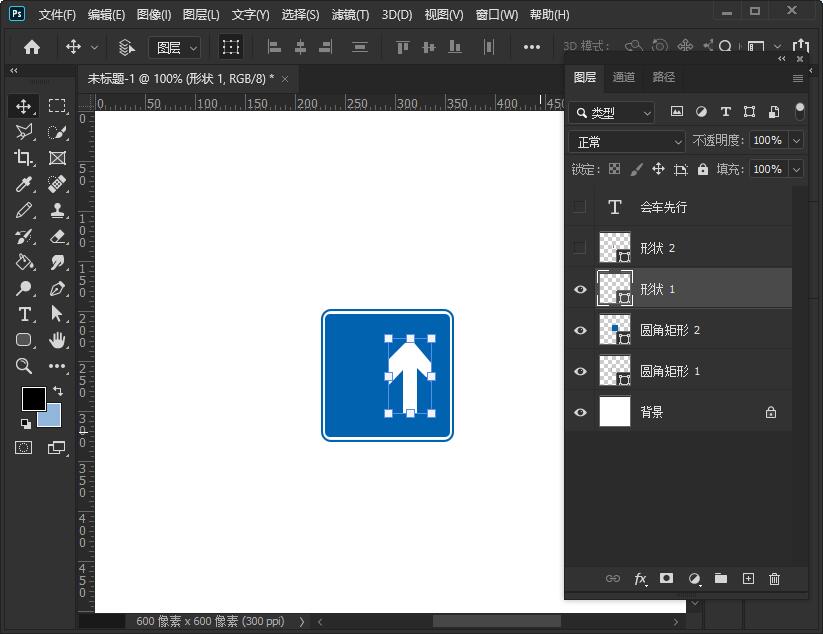Activate the Eraser tool
823x634 pixels.
click(x=57, y=237)
